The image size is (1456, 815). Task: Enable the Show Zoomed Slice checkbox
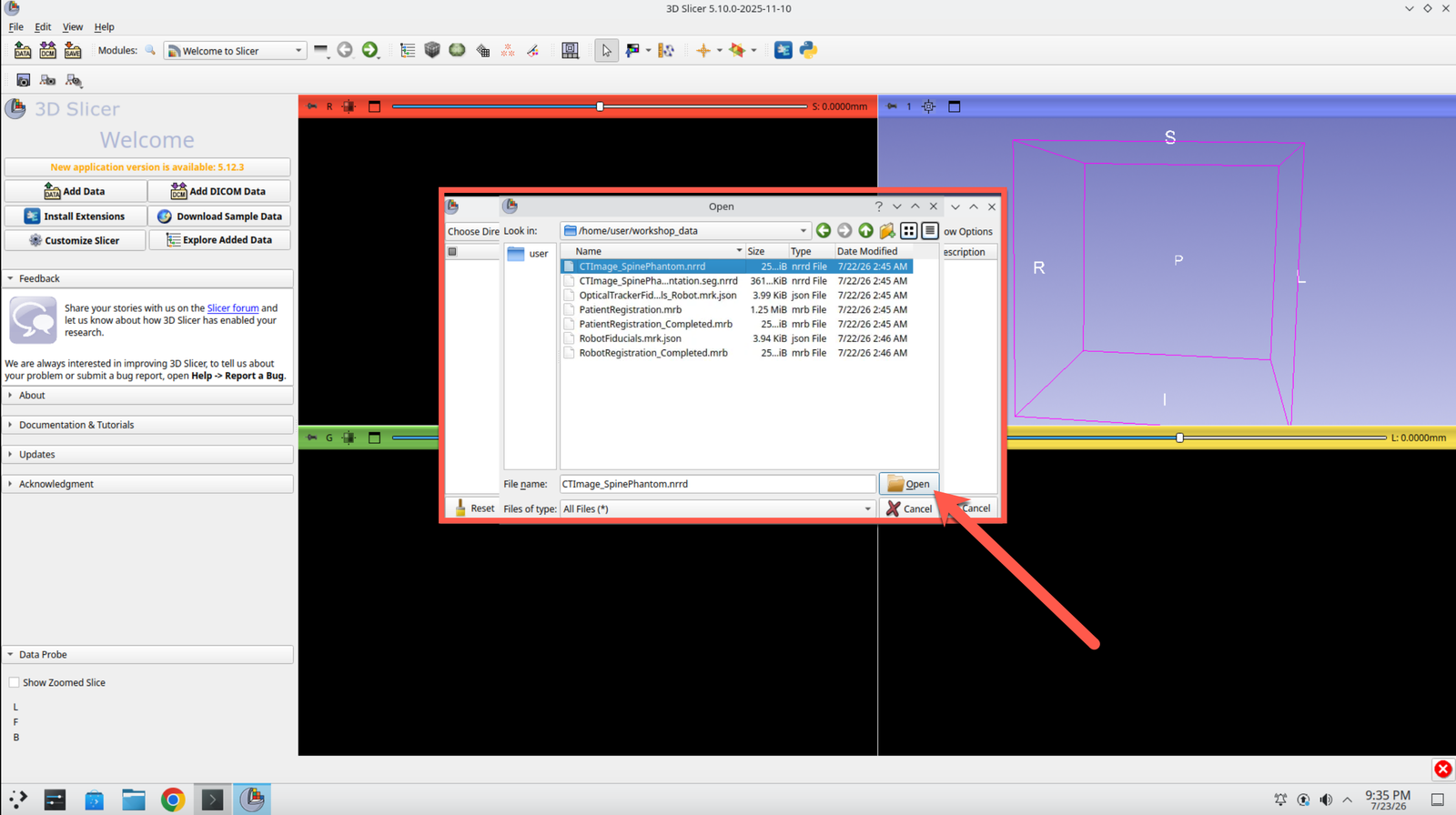point(14,682)
